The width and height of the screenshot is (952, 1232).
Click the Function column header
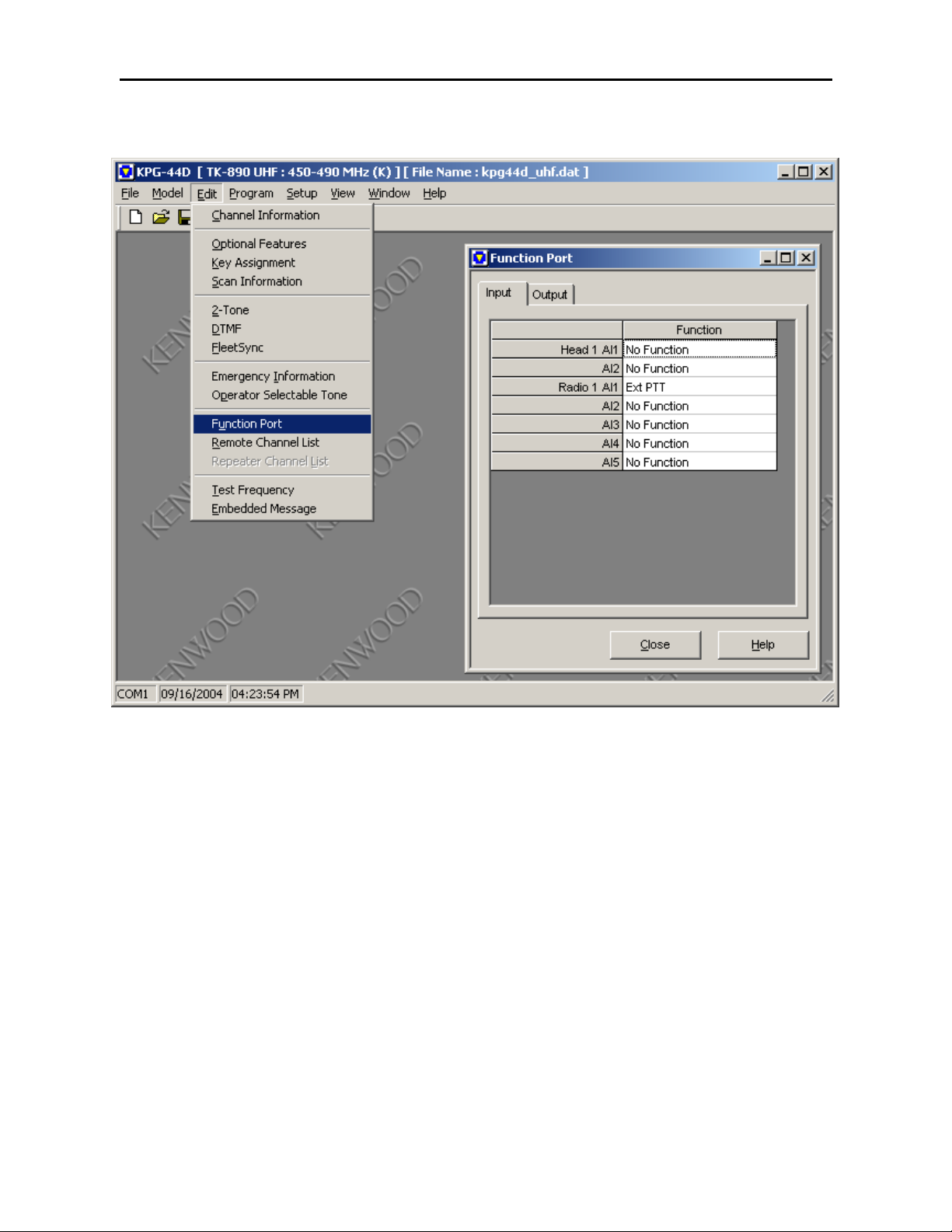(x=699, y=330)
